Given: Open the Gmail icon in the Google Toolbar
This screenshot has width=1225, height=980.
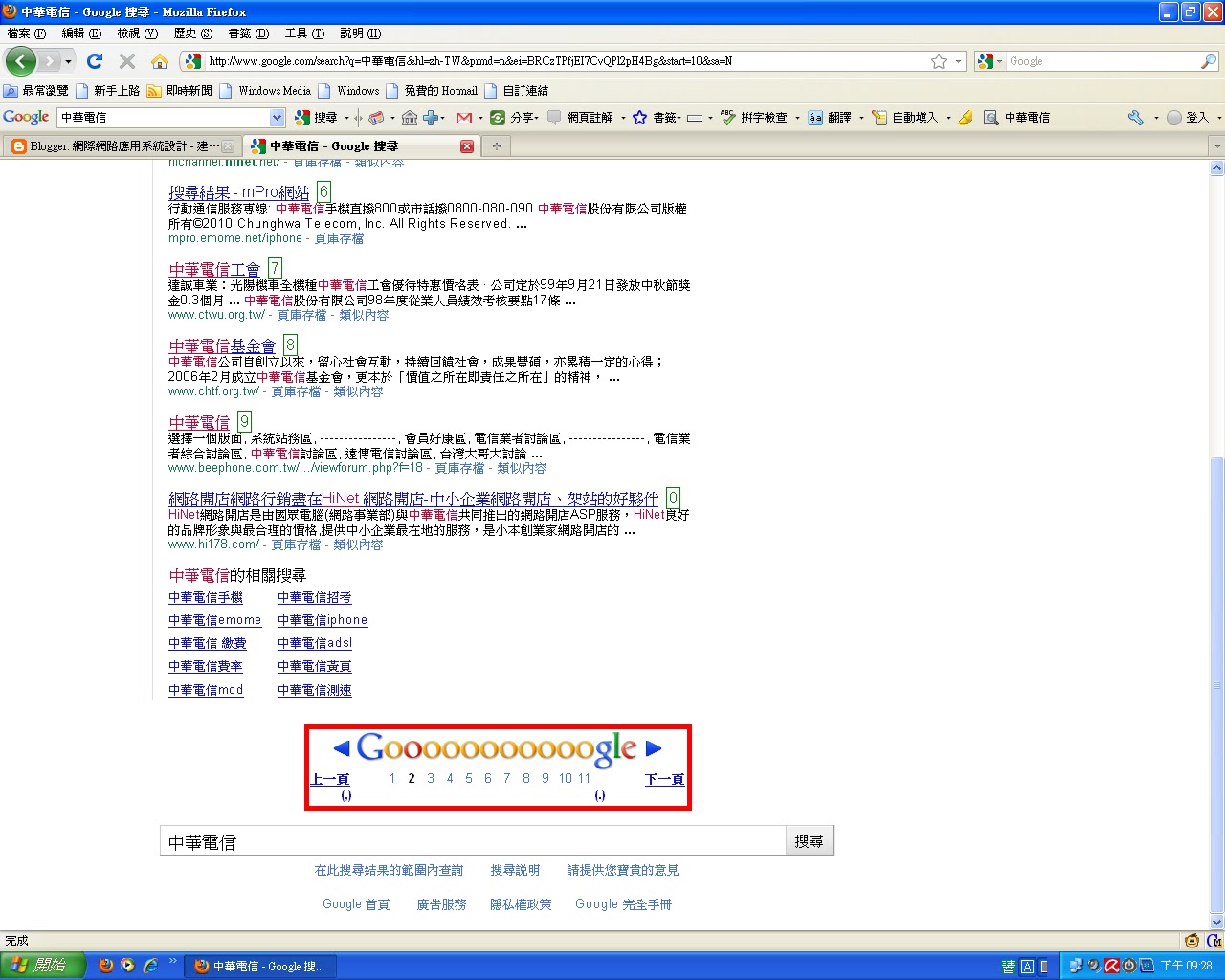Looking at the screenshot, I should tap(464, 118).
